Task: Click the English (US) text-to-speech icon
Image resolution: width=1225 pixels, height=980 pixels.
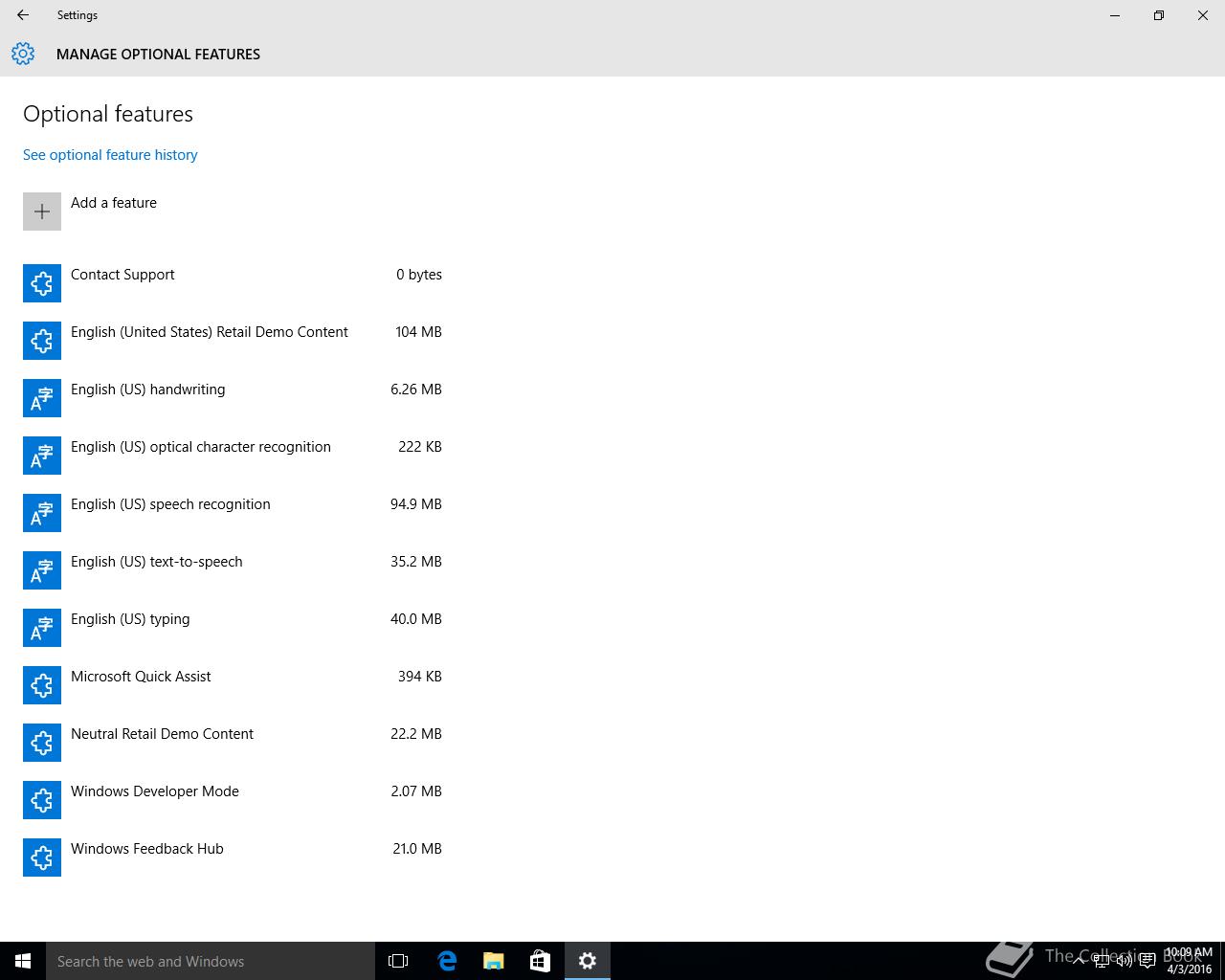Action: pos(42,570)
